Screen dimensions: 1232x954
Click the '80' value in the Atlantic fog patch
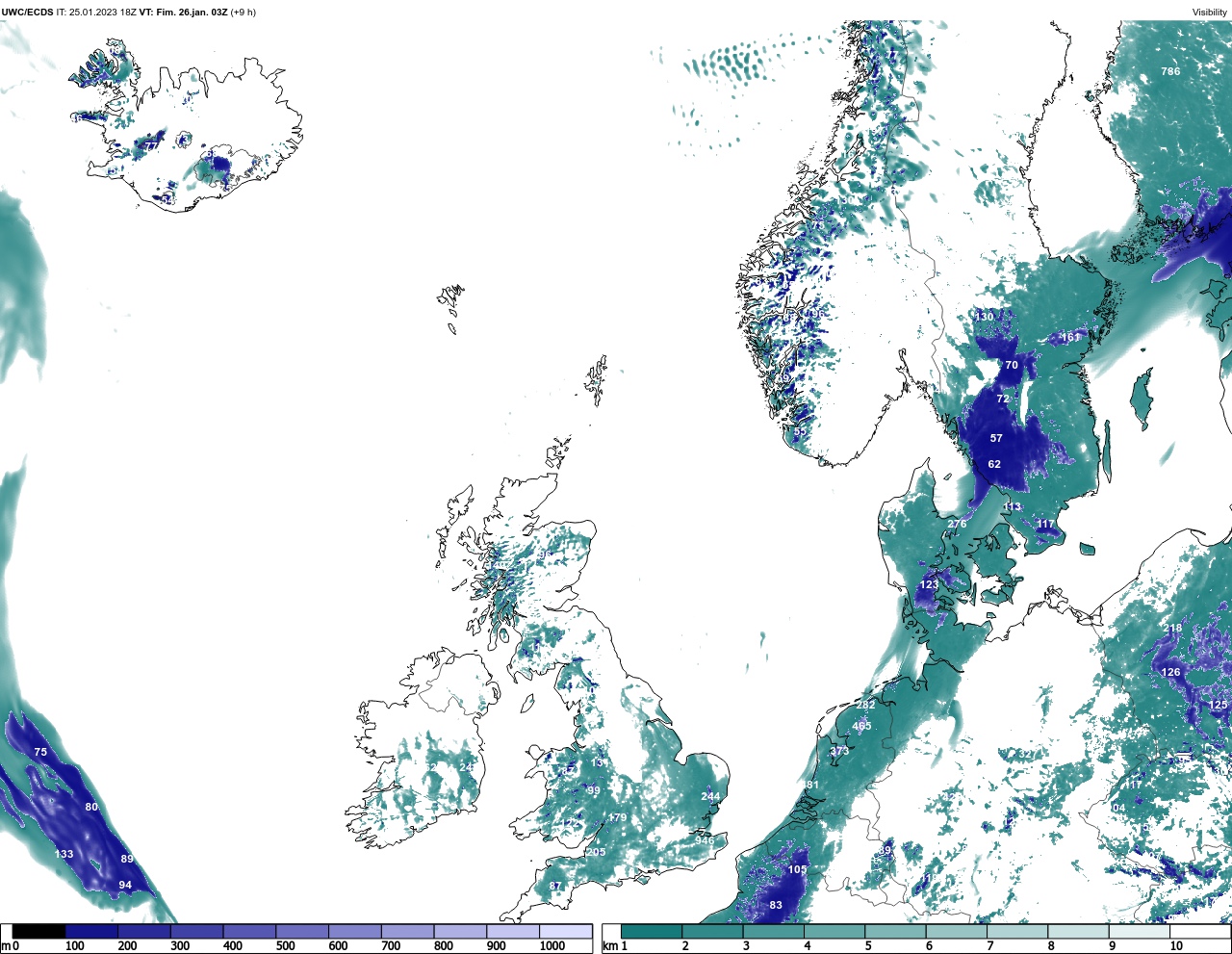pos(91,807)
